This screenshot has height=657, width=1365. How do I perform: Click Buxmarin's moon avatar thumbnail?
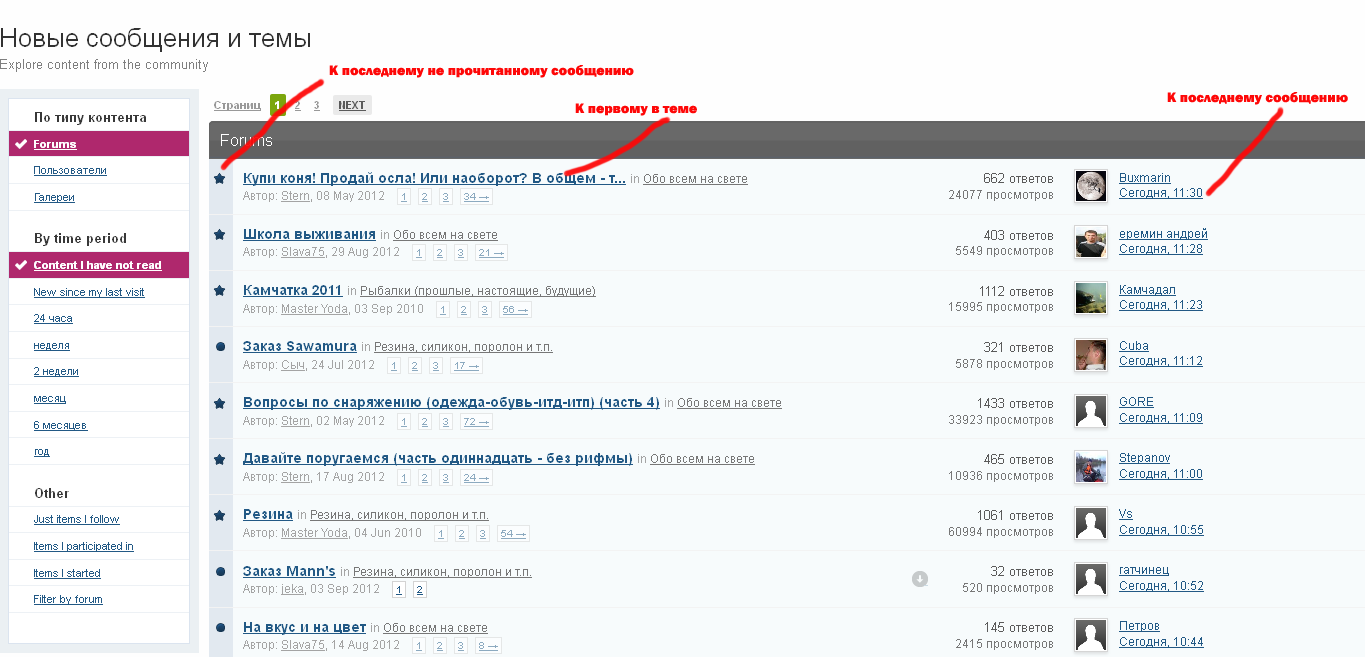pyautogui.click(x=1090, y=186)
